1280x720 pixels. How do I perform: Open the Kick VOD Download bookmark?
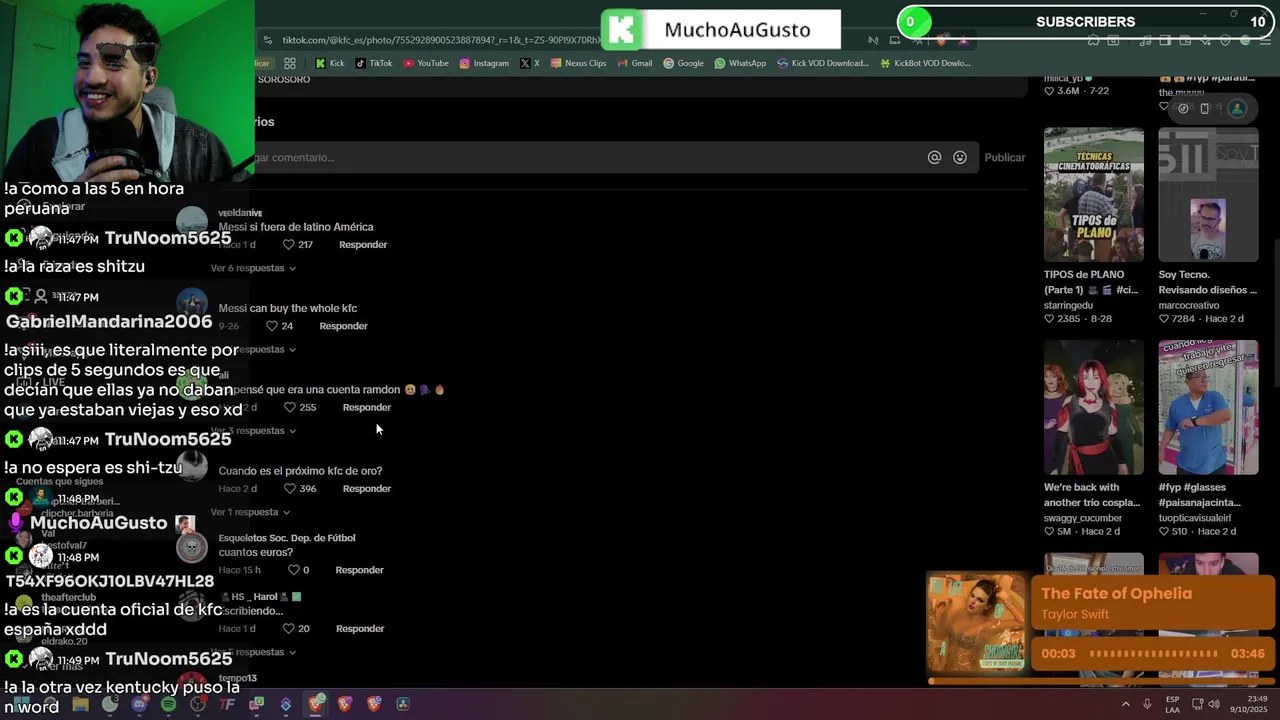click(822, 63)
